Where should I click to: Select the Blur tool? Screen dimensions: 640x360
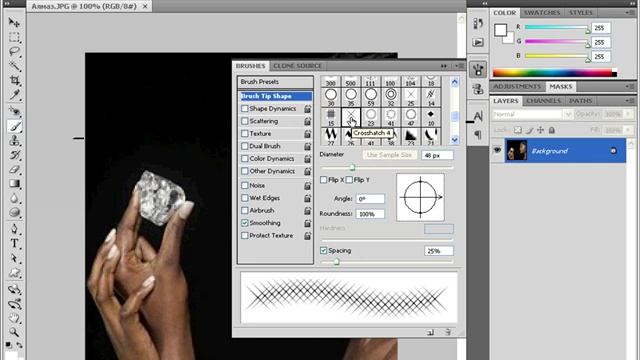click(x=14, y=198)
